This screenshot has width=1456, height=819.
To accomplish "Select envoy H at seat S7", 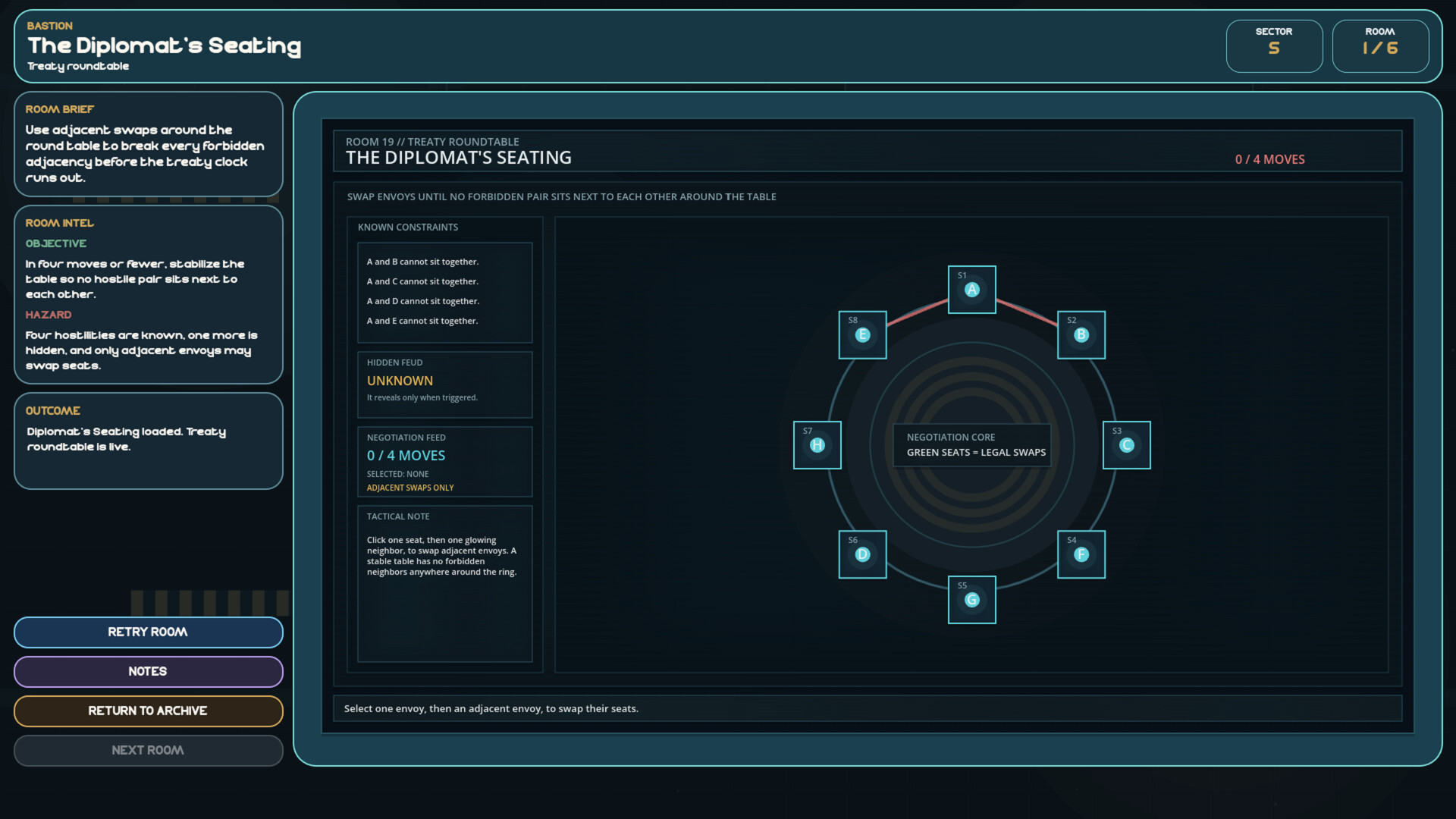I will [817, 445].
